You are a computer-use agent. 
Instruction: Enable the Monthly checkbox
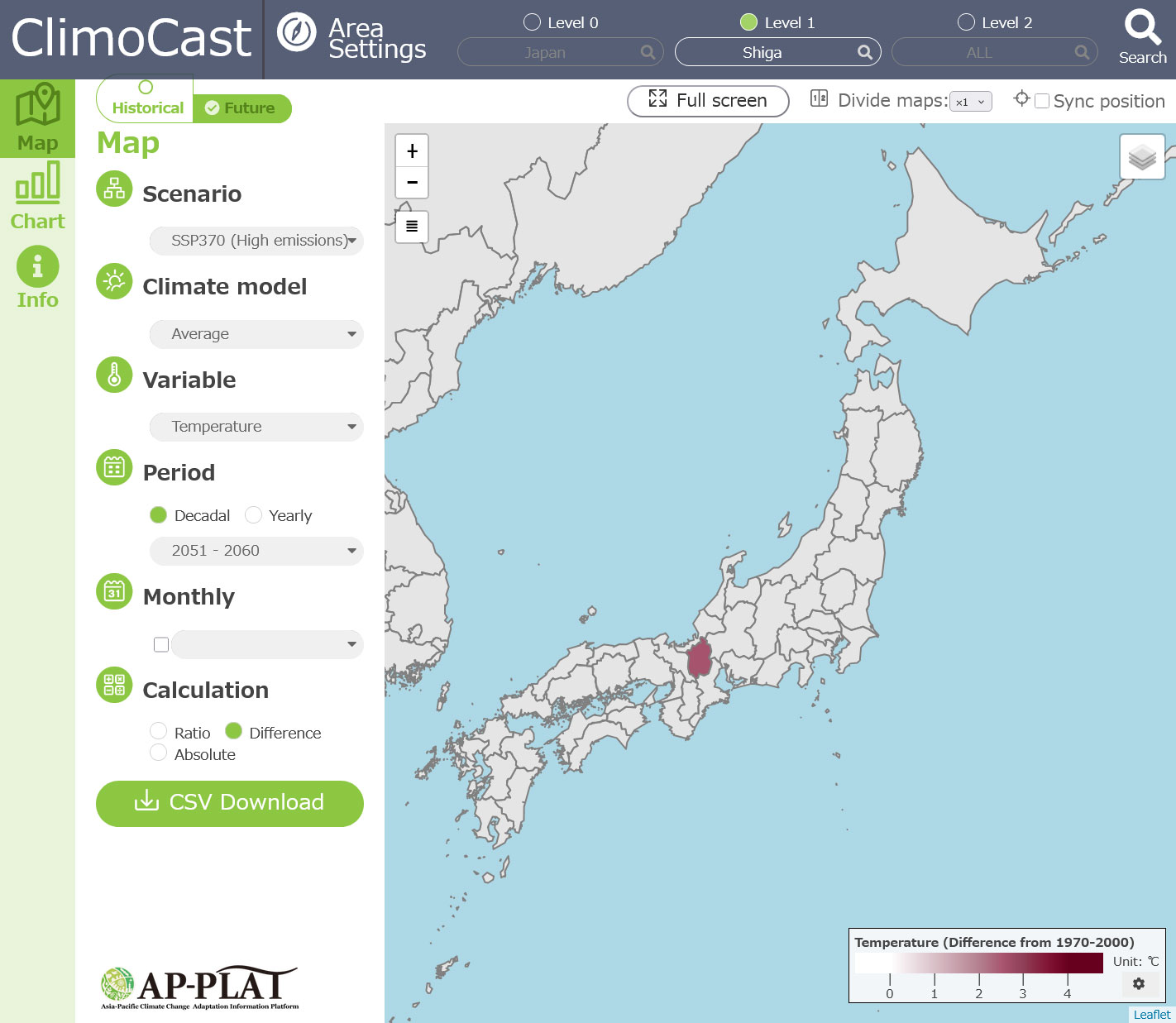(161, 644)
